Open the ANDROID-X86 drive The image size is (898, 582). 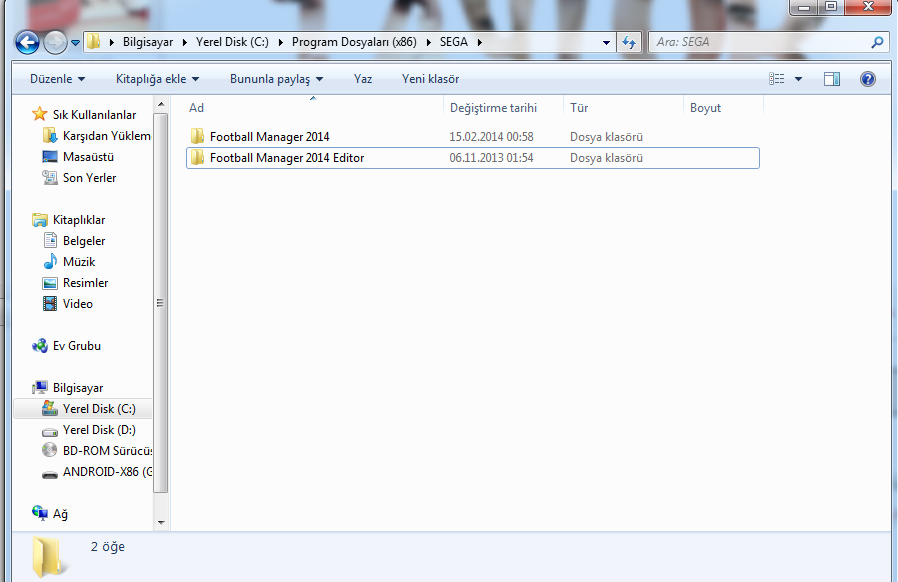[107, 472]
